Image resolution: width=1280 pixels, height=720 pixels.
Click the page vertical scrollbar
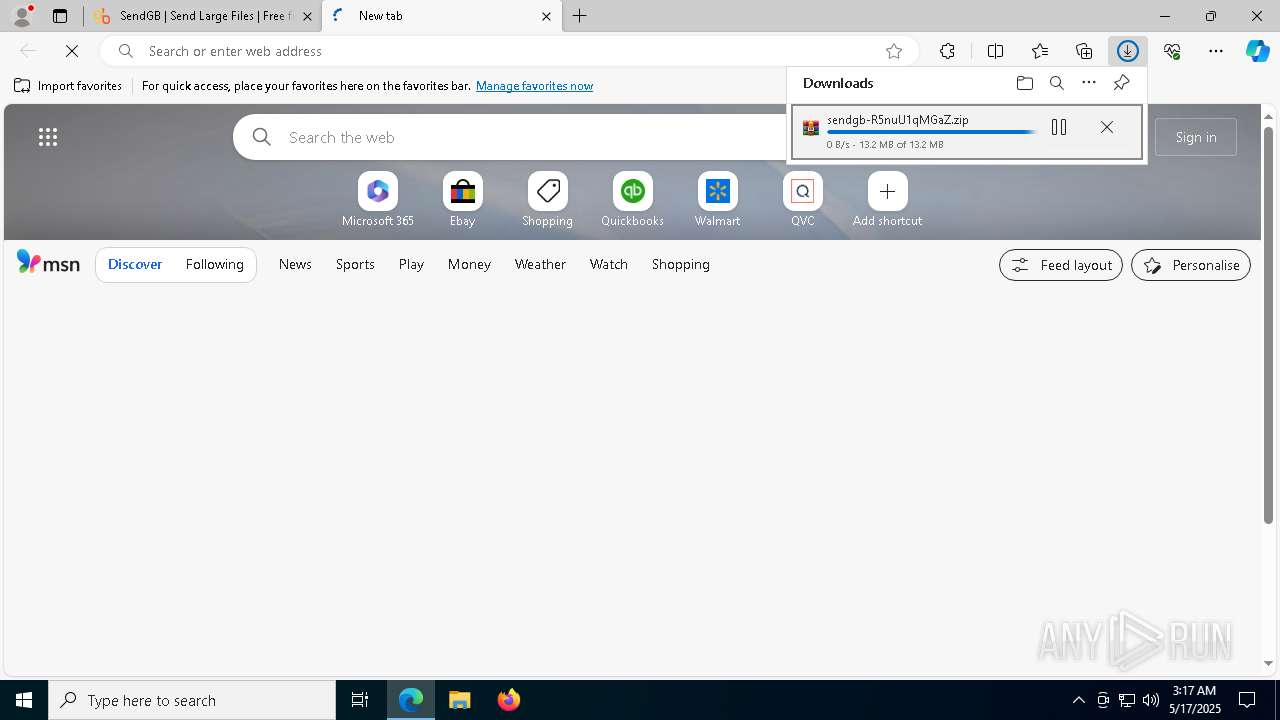pyautogui.click(x=1268, y=325)
